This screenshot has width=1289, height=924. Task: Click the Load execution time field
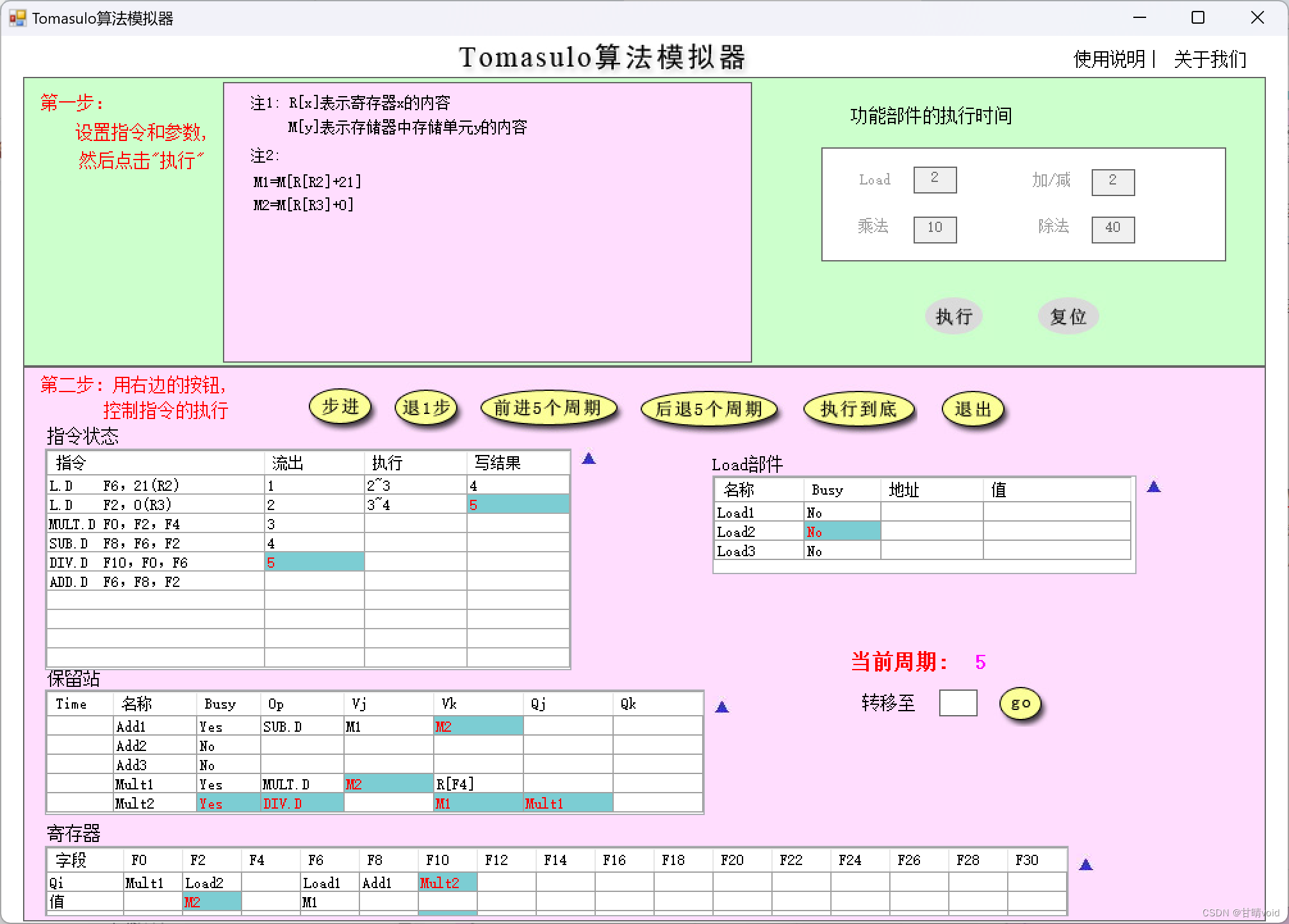click(935, 179)
